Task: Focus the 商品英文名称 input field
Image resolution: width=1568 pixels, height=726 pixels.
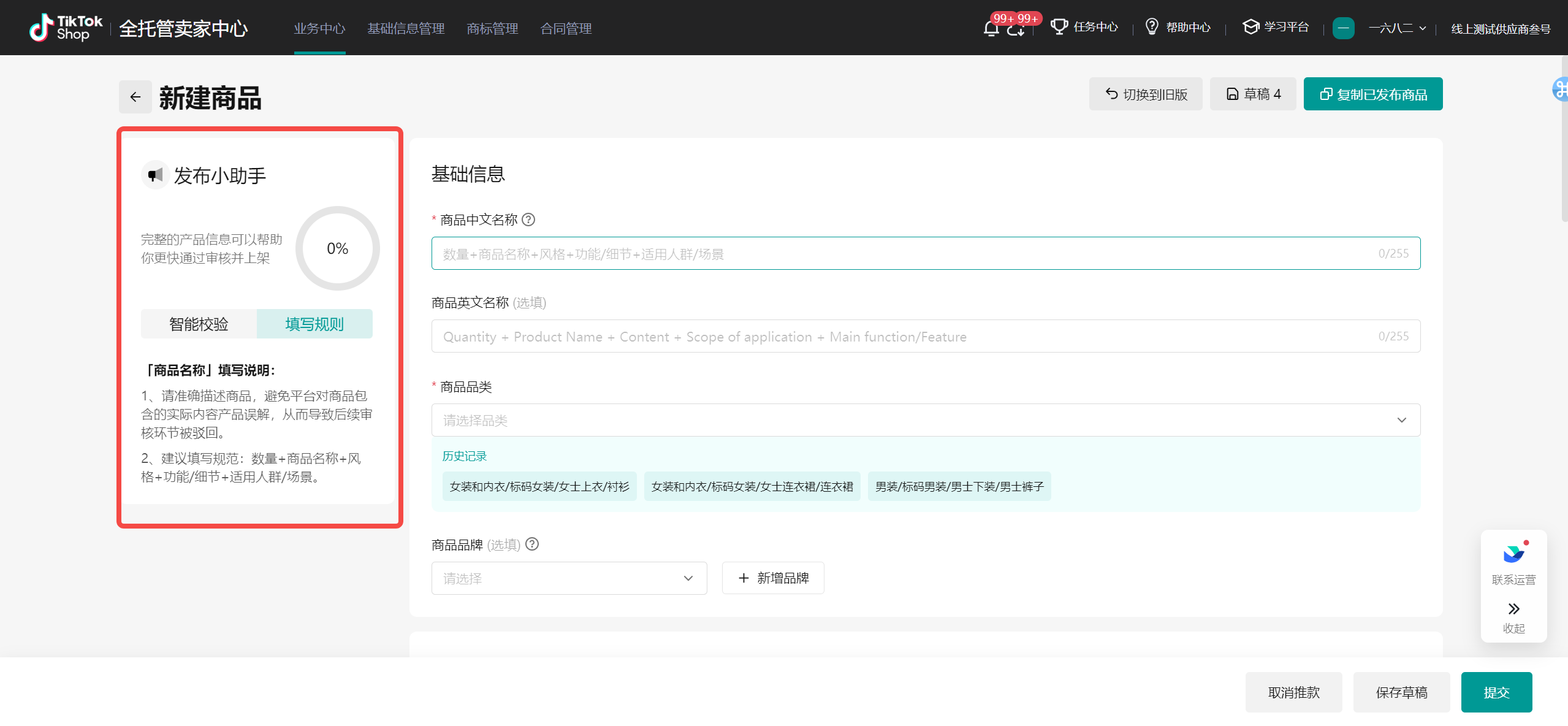Action: pyautogui.click(x=926, y=336)
